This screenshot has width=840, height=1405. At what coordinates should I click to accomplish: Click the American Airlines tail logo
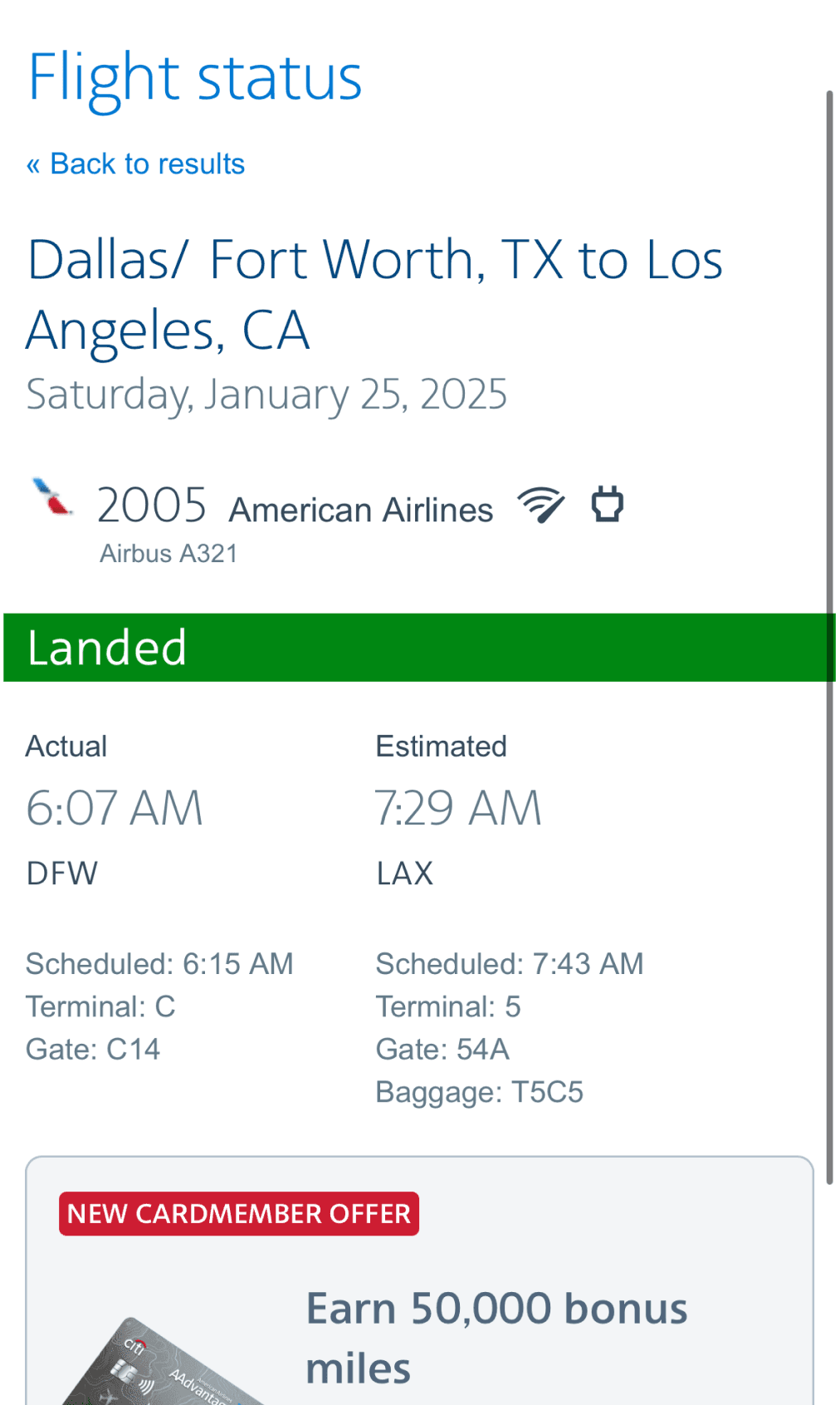pyautogui.click(x=51, y=497)
